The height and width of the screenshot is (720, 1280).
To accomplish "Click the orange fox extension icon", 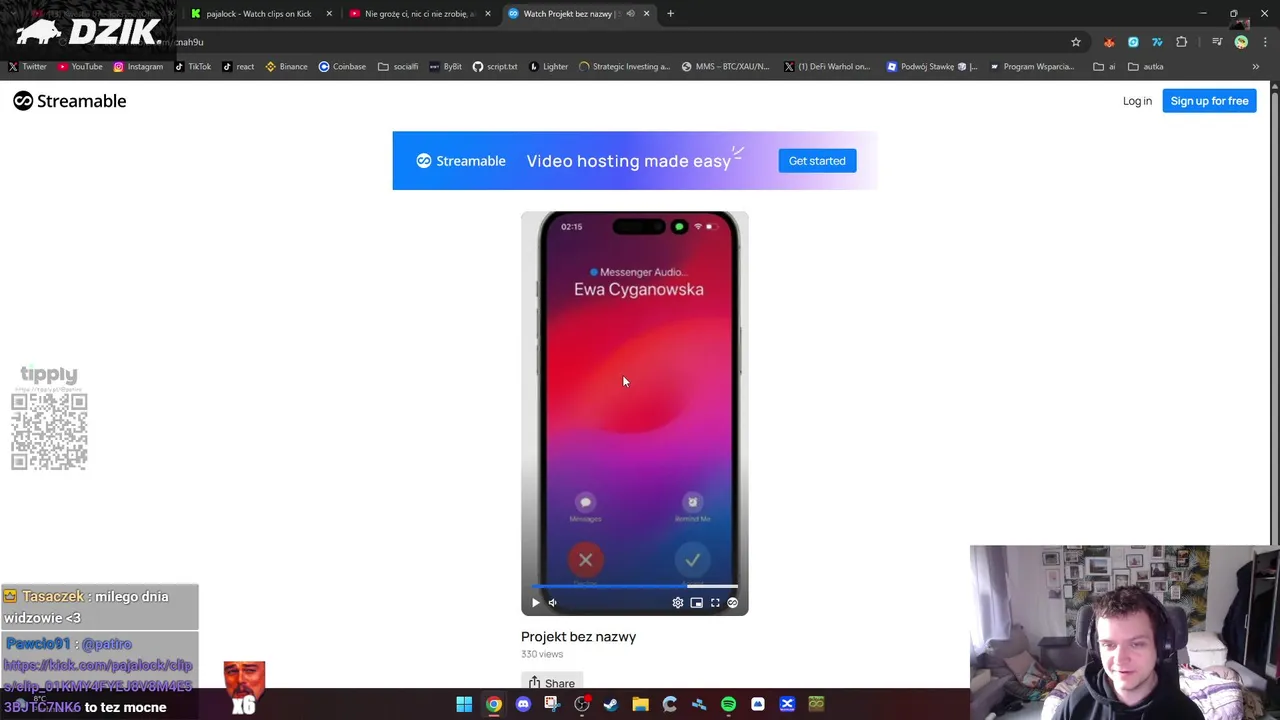I will 1109,42.
